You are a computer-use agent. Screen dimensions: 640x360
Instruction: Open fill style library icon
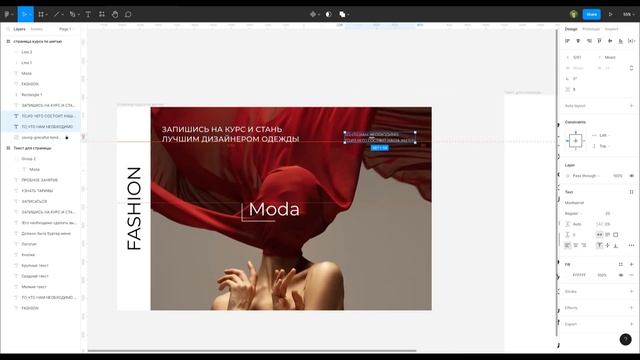(621, 264)
